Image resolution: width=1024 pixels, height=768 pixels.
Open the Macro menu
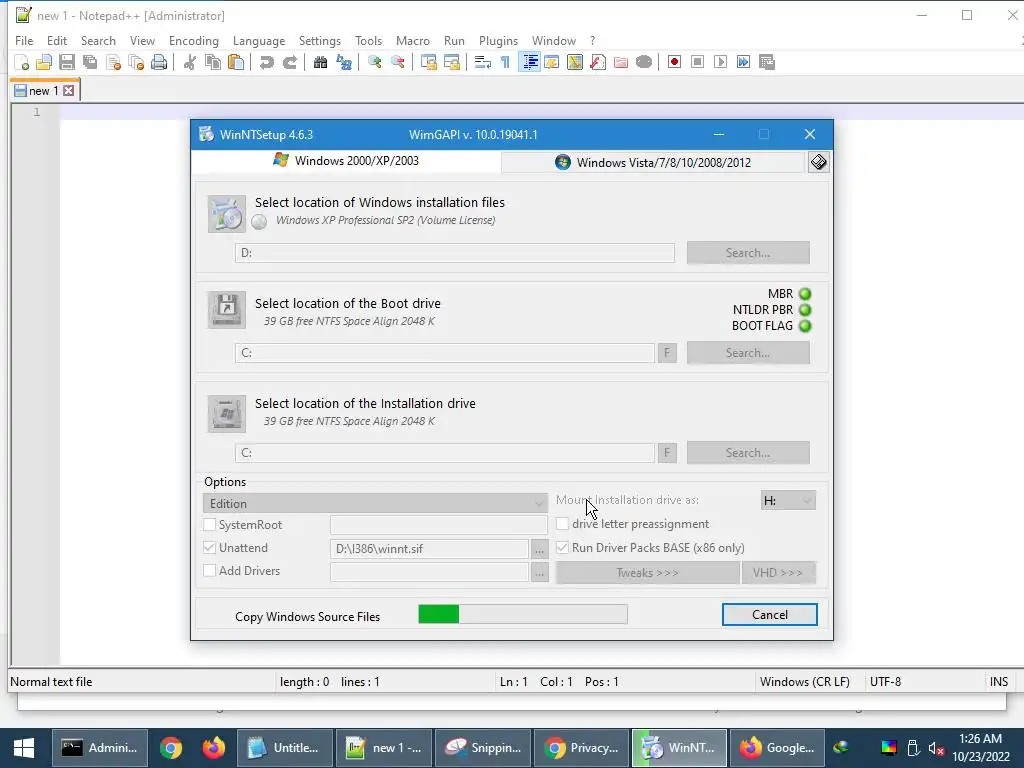click(x=413, y=40)
